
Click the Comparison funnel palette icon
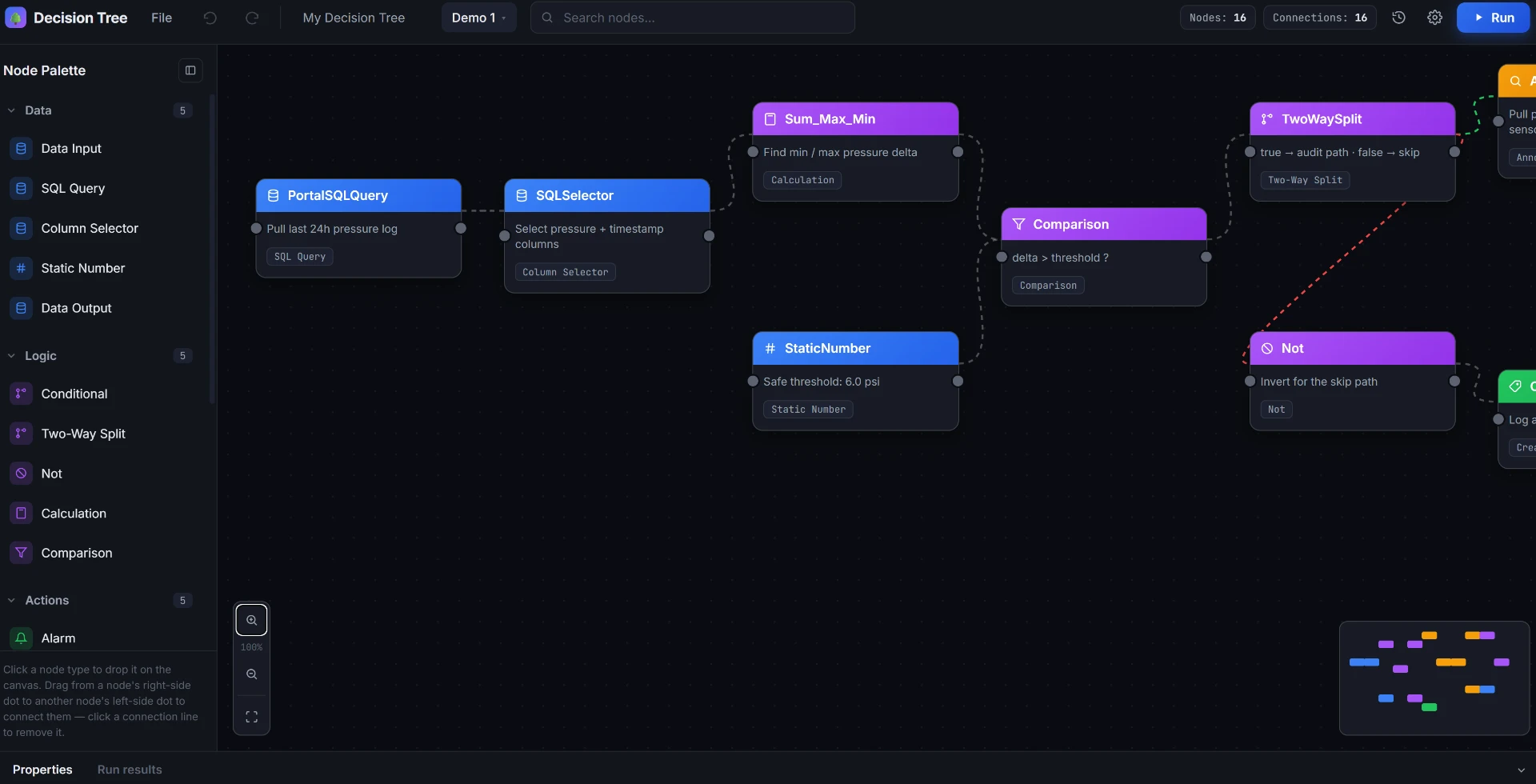pyautogui.click(x=21, y=553)
